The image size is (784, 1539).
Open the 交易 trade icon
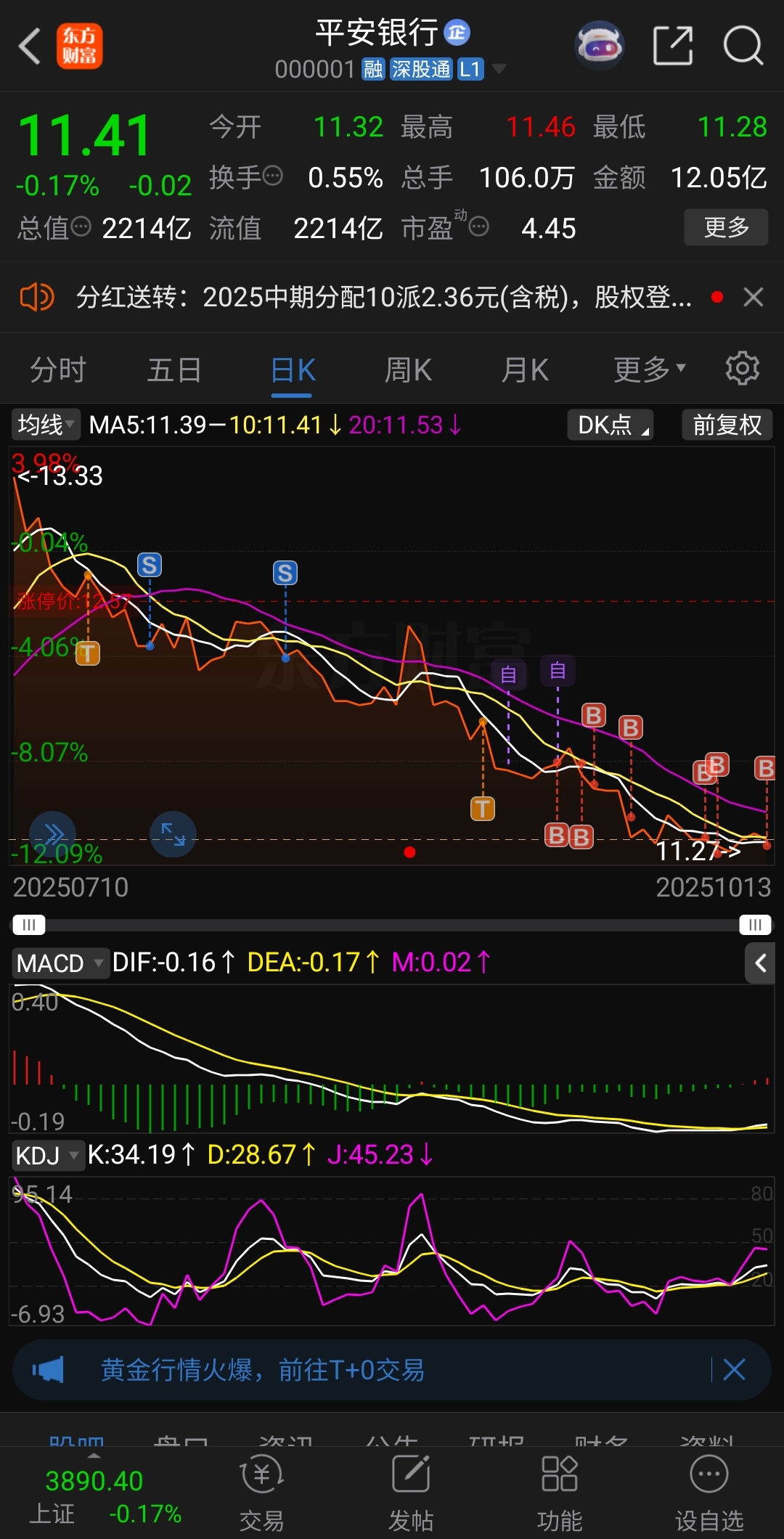point(262,1494)
